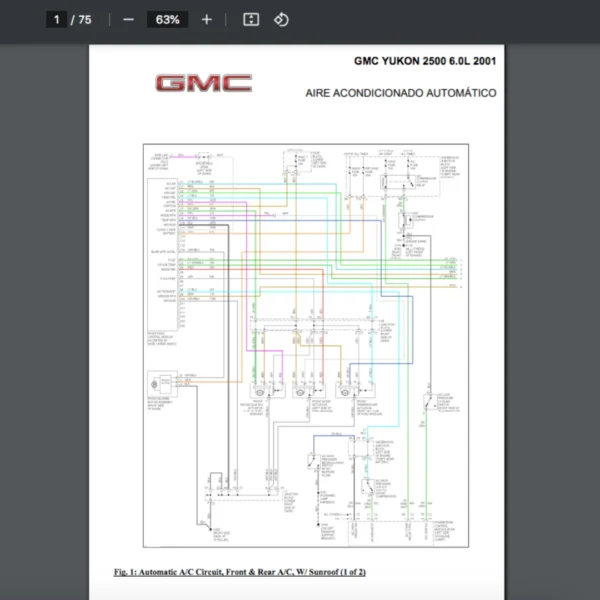
Task: Click the fit to page icon
Action: click(x=251, y=20)
